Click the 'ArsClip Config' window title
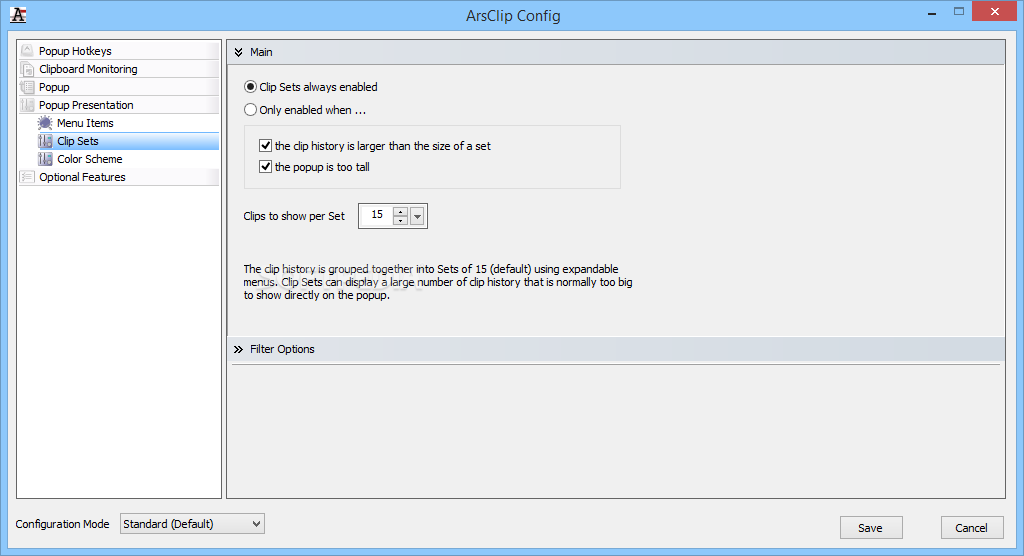This screenshot has height=556, width=1024. click(x=513, y=16)
